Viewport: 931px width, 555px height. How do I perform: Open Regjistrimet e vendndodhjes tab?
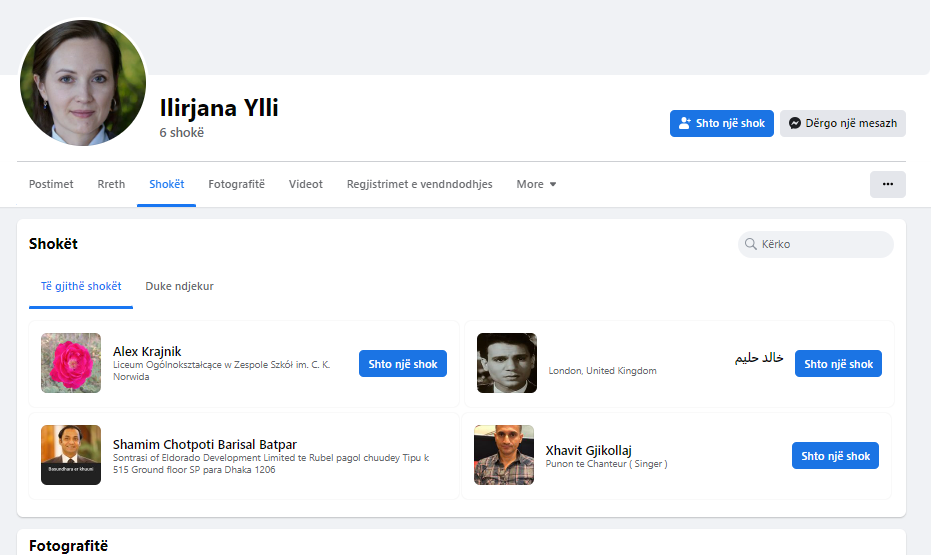(x=419, y=184)
